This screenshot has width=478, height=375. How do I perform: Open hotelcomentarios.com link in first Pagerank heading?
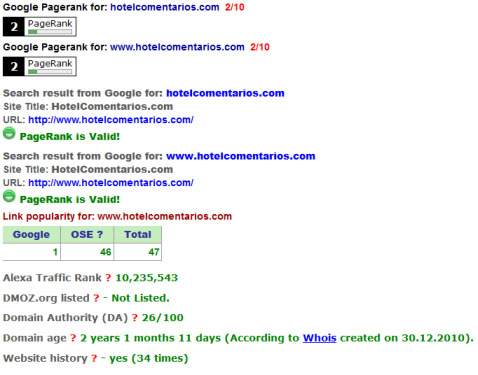click(x=165, y=7)
